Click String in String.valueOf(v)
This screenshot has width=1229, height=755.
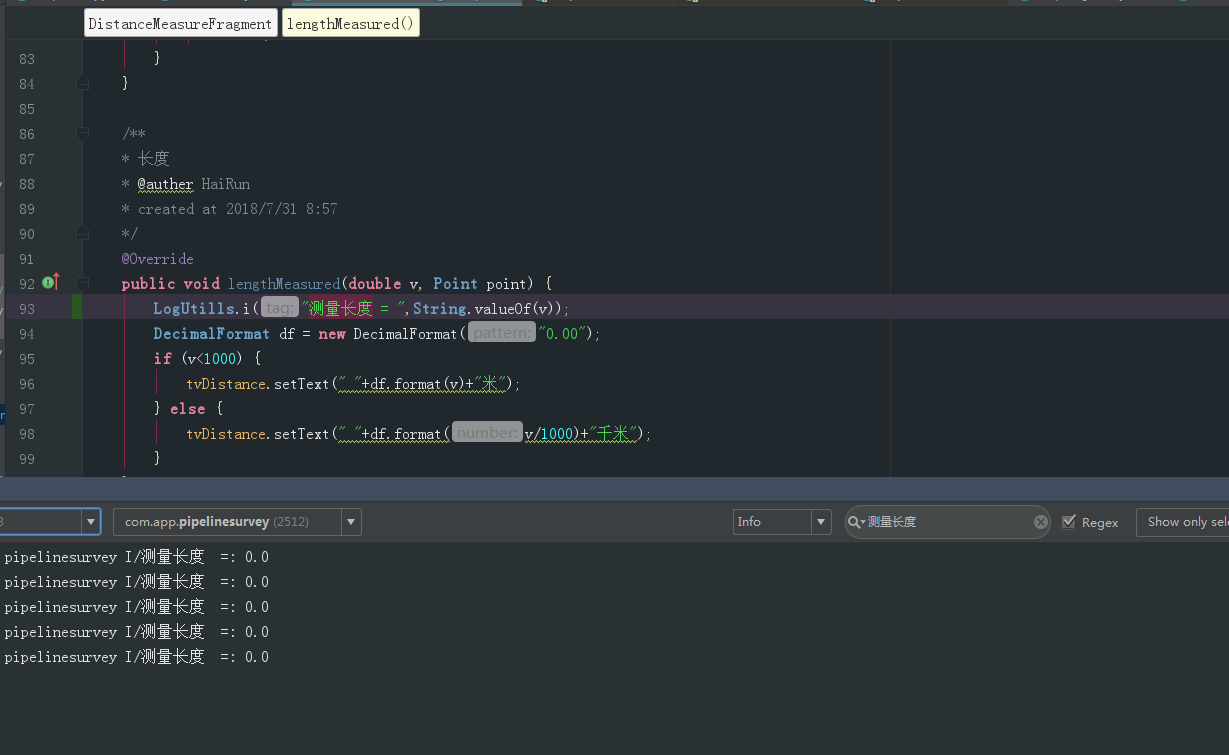tap(440, 309)
